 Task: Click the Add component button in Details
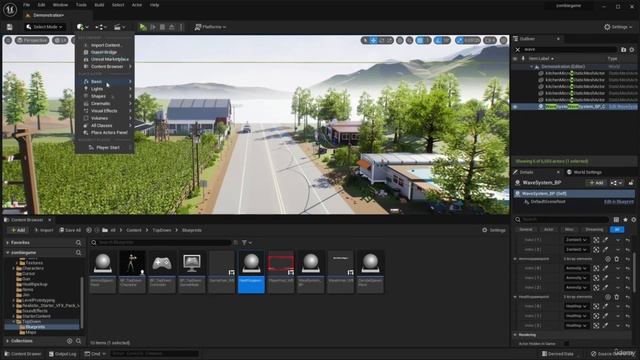tap(596, 183)
